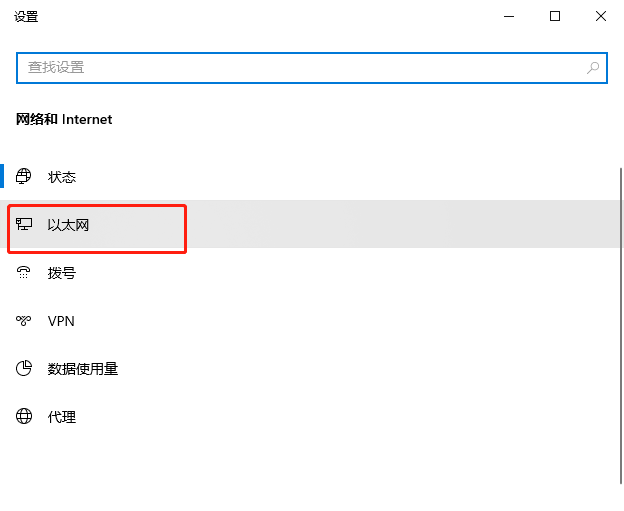Minimize the 设置 window
This screenshot has height=511, width=624.
click(x=509, y=16)
